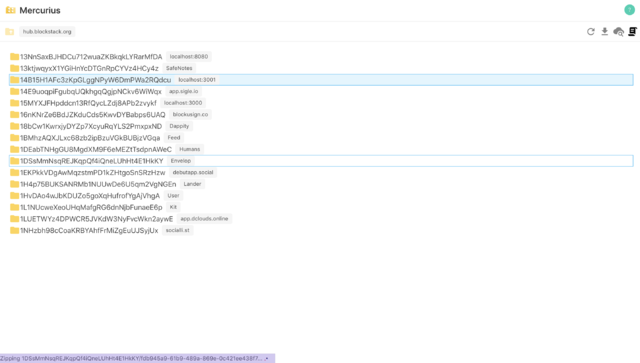The image size is (640, 363).
Task: Open folder name 13NnSaxBJHDCu712wuaZKBkqkLYRarMfDA
Action: pyautogui.click(x=91, y=57)
